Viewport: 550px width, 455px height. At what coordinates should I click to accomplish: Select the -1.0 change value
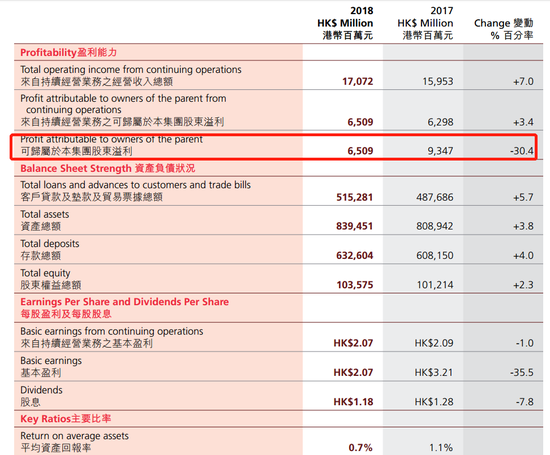(525, 343)
